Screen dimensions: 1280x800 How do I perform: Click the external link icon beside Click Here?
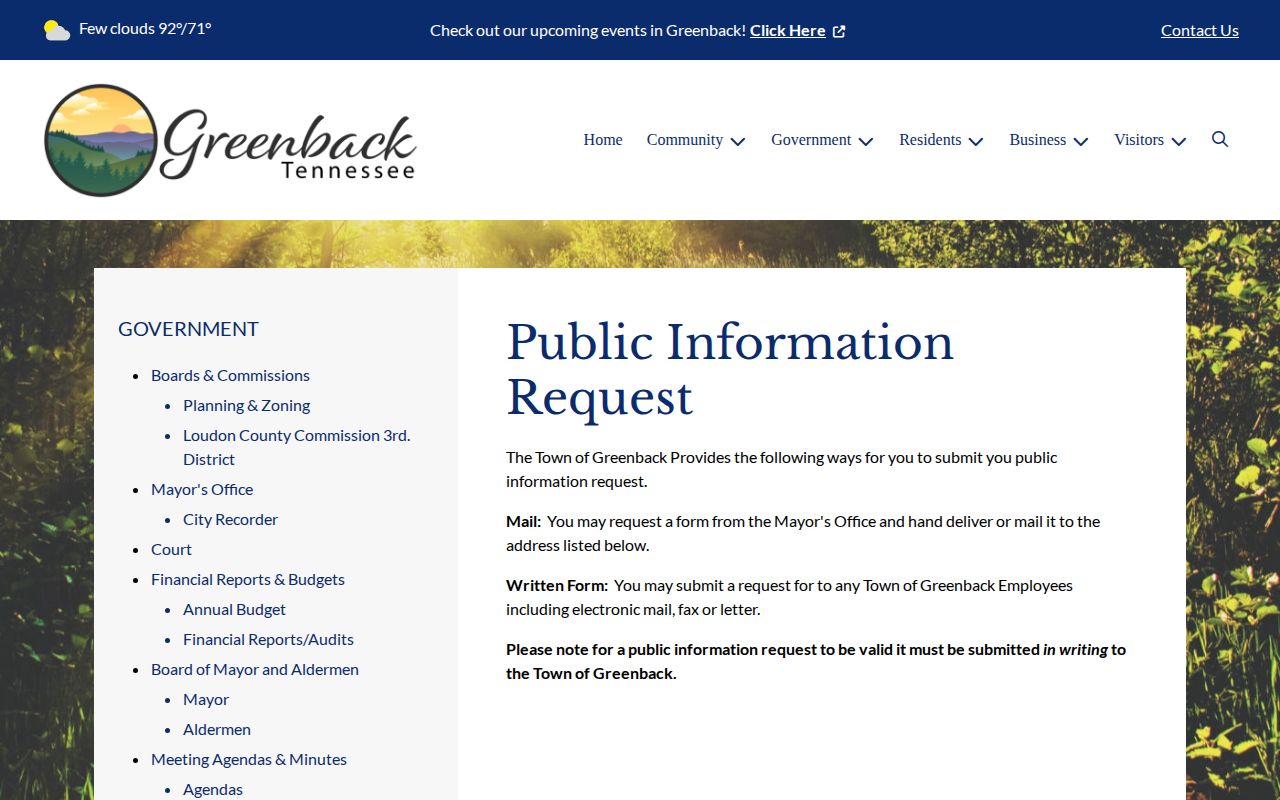[x=839, y=31]
